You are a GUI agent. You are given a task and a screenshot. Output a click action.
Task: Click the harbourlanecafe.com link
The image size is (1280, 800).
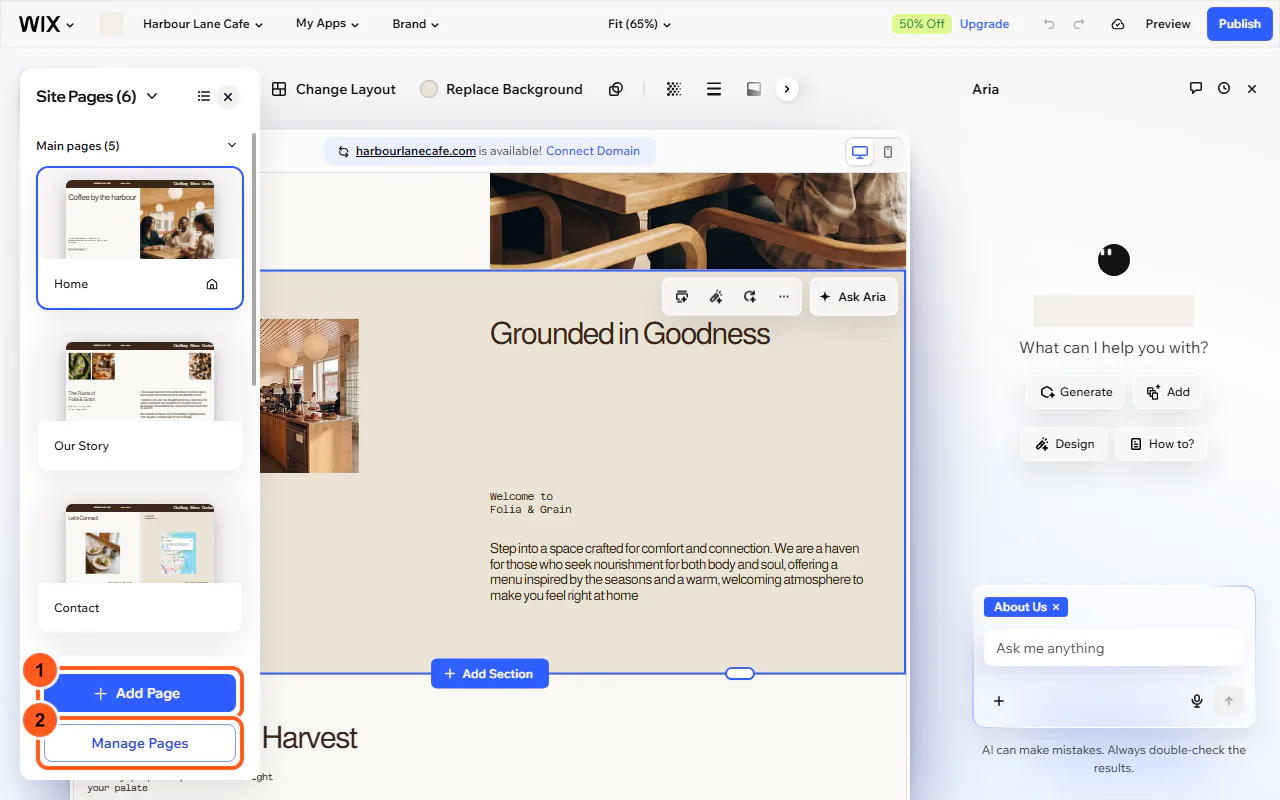point(416,151)
